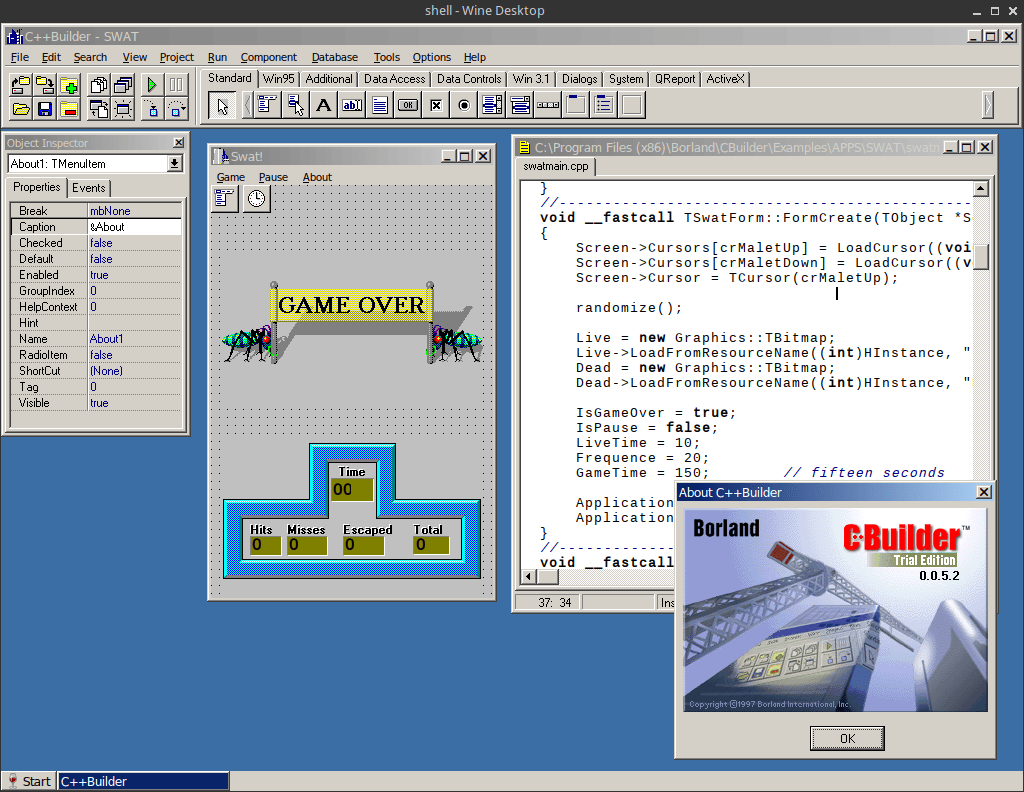Select the ComboBox component in the palette
Image resolution: width=1024 pixels, height=792 pixels.
pos(520,105)
